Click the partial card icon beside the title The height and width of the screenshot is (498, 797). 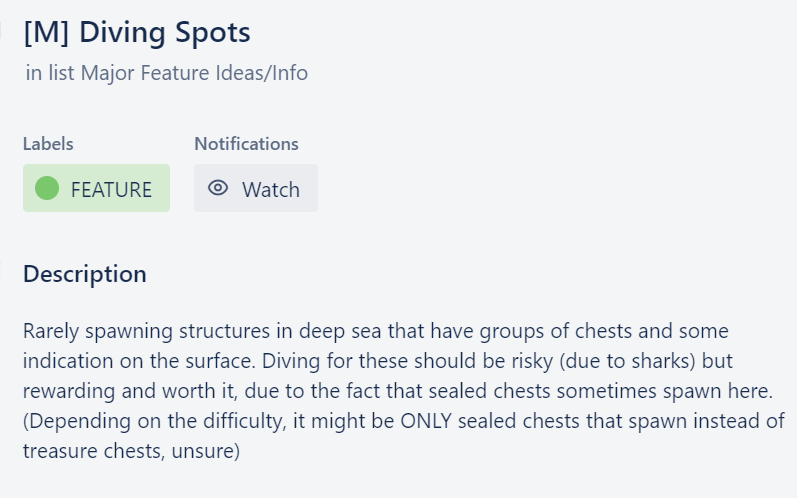(1, 30)
